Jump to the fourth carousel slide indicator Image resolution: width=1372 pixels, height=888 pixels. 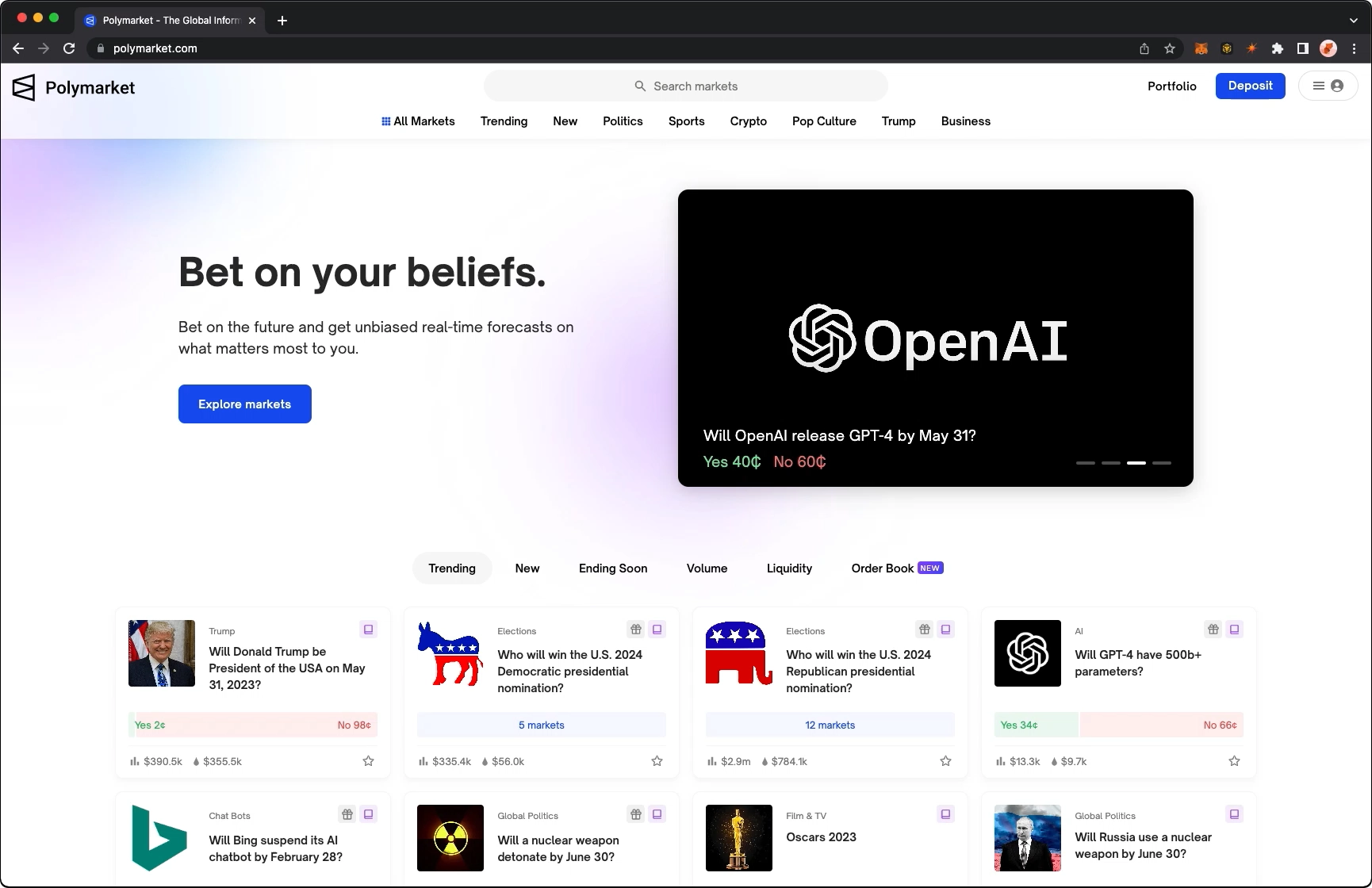[x=1162, y=462]
